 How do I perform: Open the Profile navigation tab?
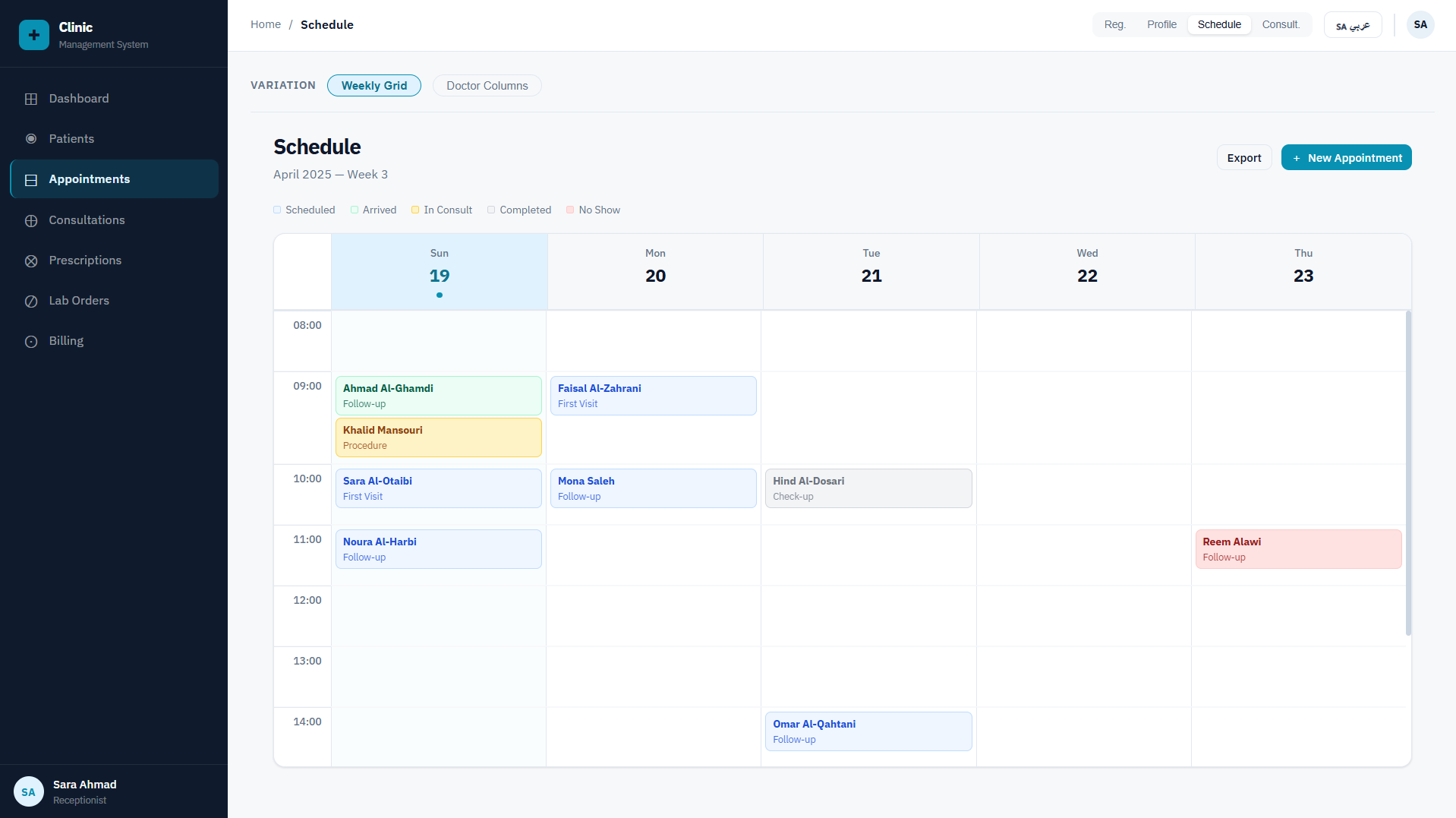click(x=1161, y=24)
